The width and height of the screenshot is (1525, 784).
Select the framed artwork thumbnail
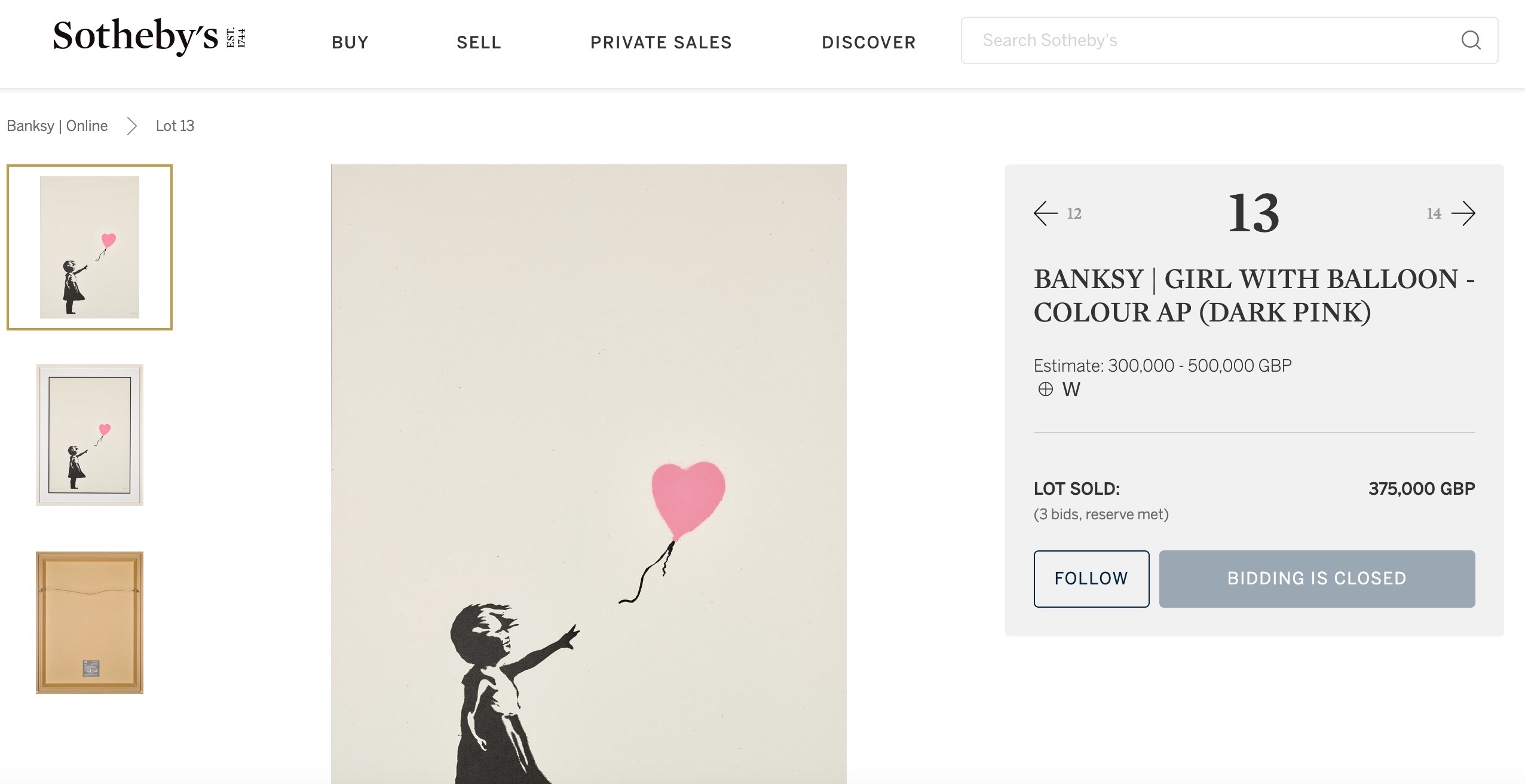coord(90,435)
